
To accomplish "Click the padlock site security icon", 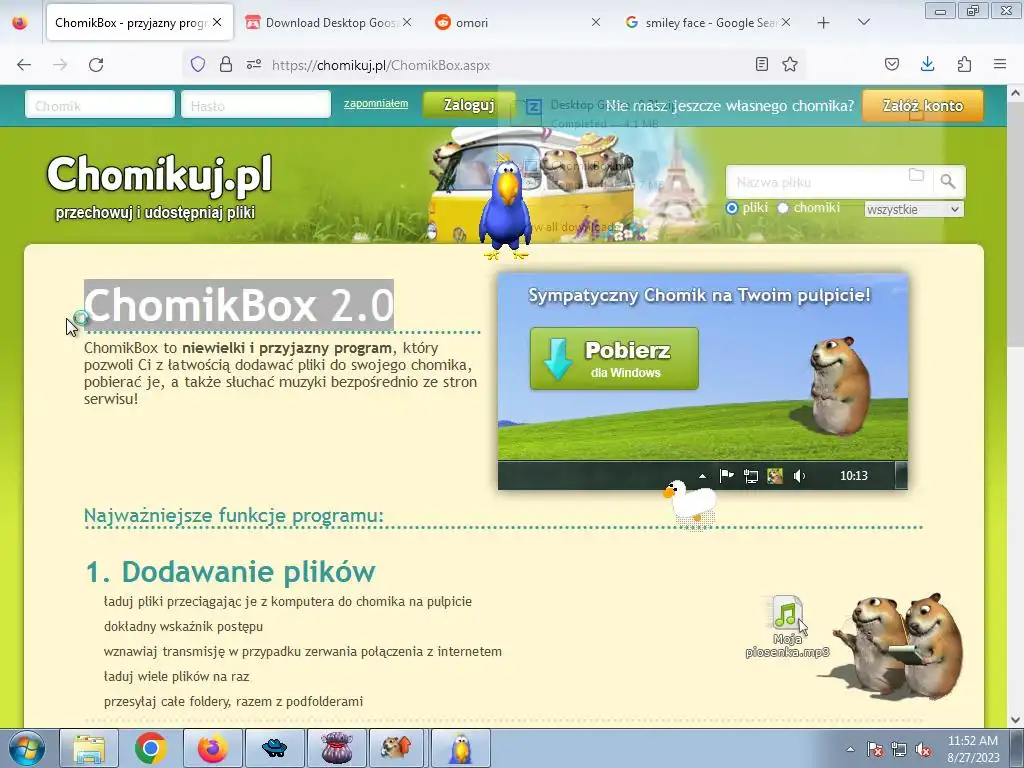I will [x=226, y=64].
